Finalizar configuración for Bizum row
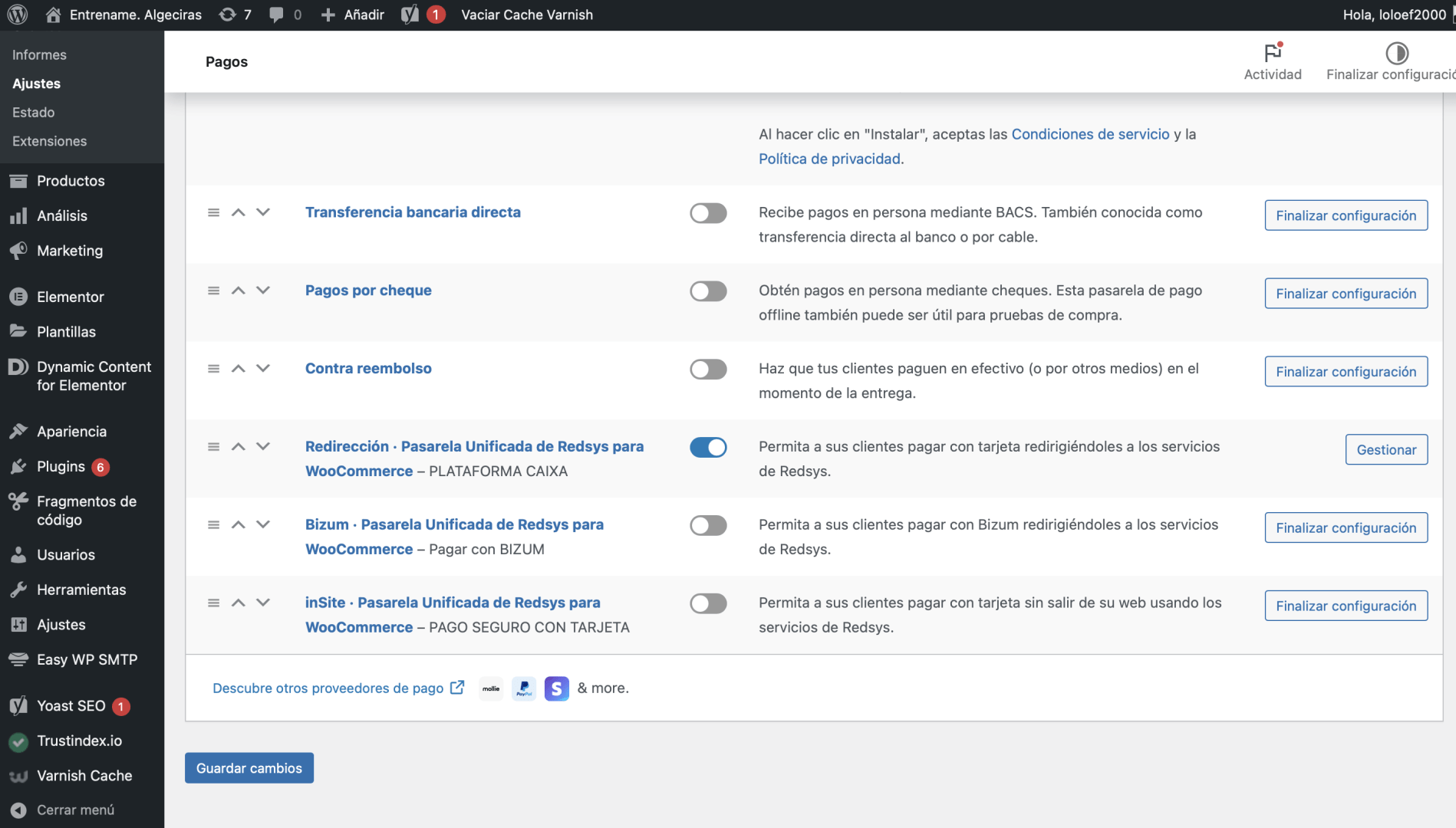 [x=1346, y=528]
